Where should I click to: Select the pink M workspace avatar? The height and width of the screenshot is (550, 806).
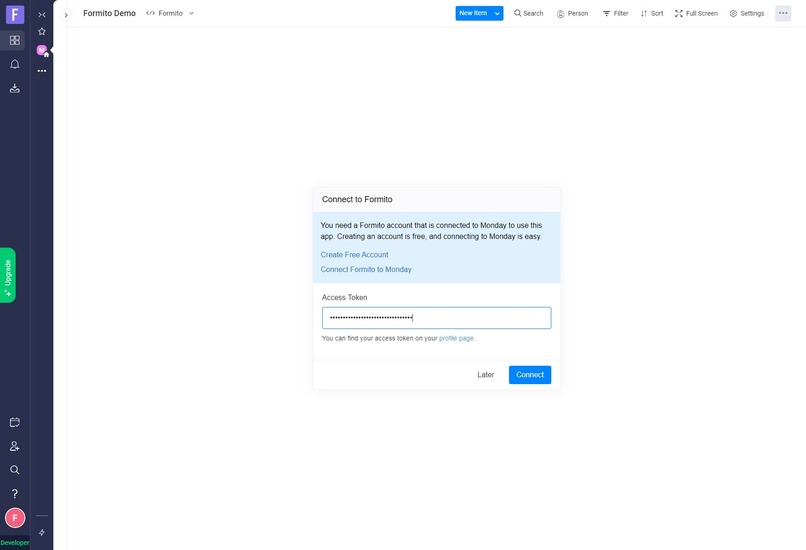[42, 50]
